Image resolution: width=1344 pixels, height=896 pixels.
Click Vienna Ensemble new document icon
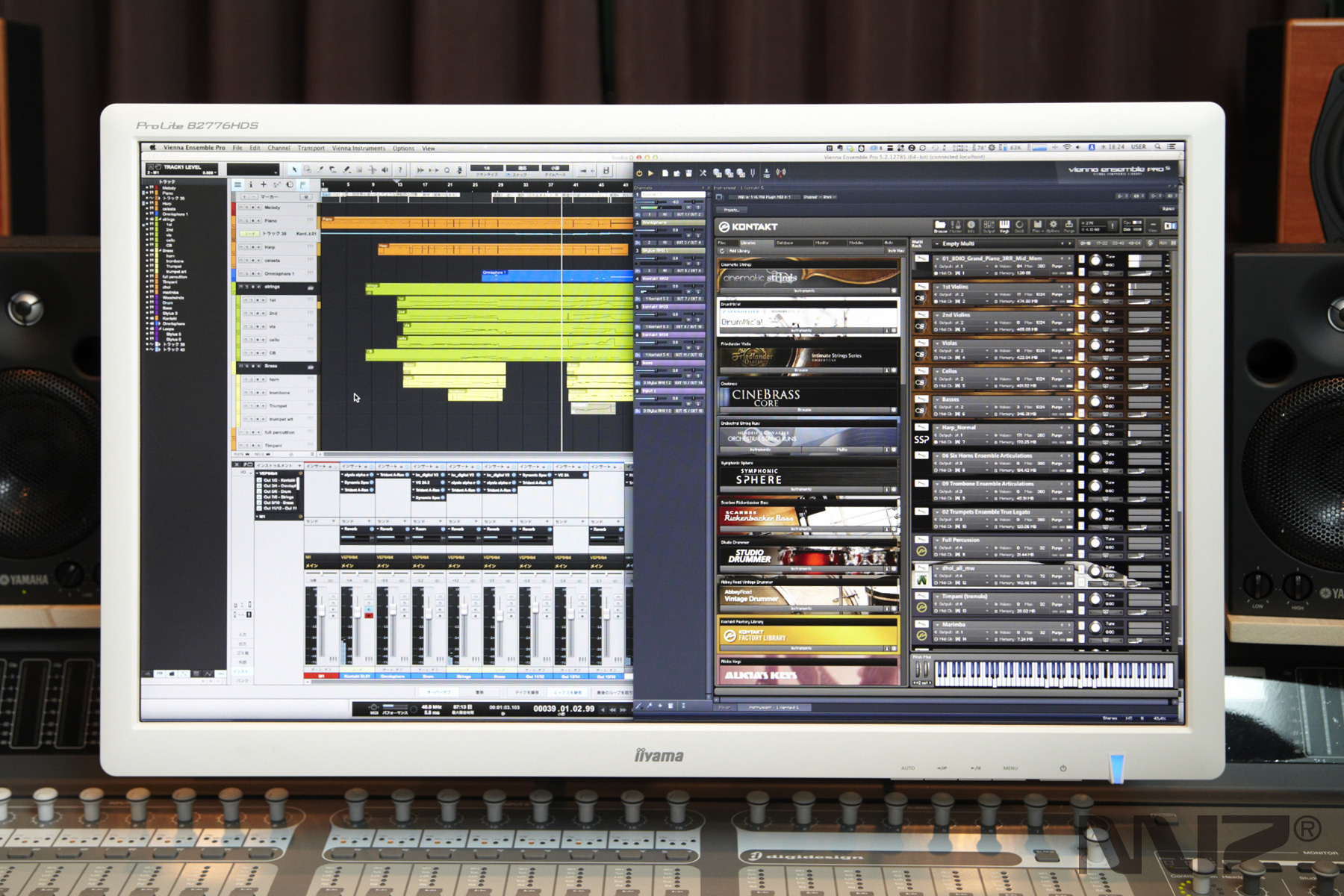click(x=665, y=173)
